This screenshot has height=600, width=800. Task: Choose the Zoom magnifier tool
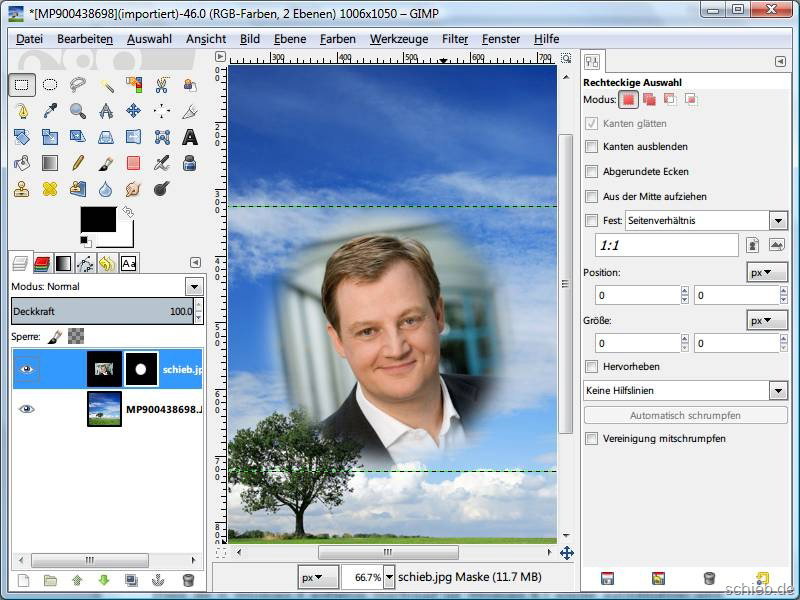(78, 111)
